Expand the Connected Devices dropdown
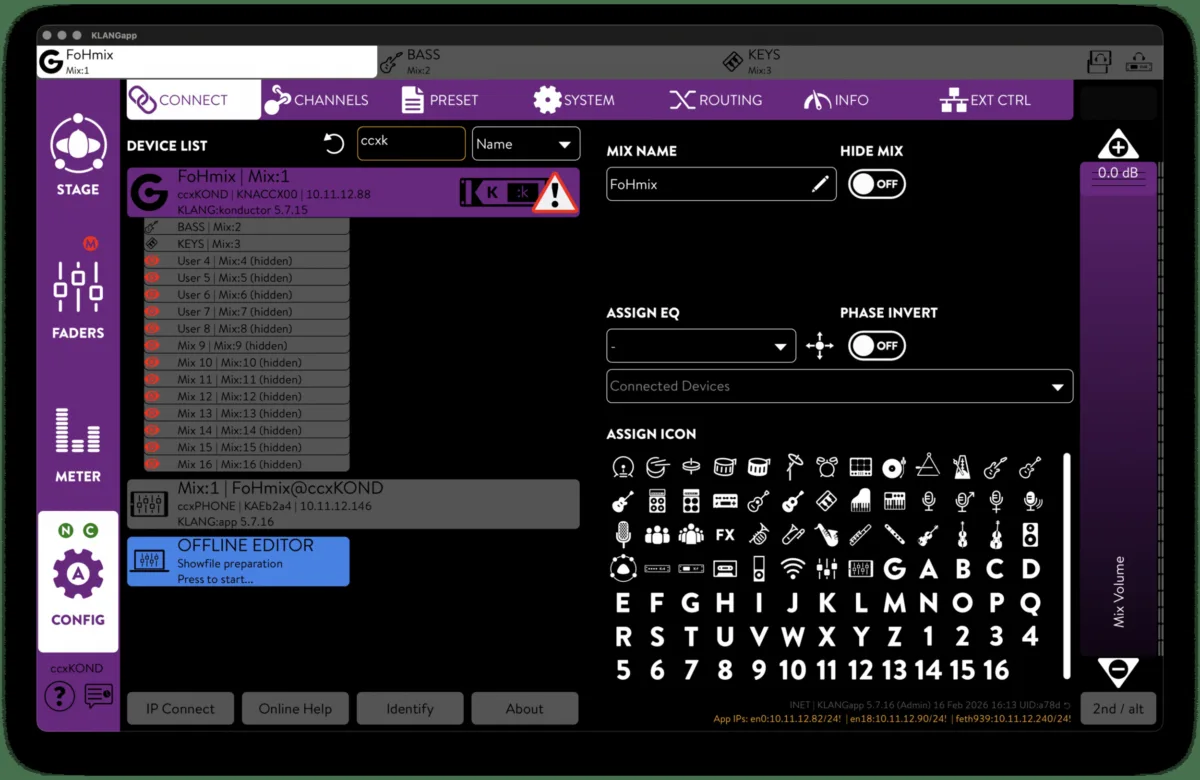The width and height of the screenshot is (1200, 780). click(840, 386)
